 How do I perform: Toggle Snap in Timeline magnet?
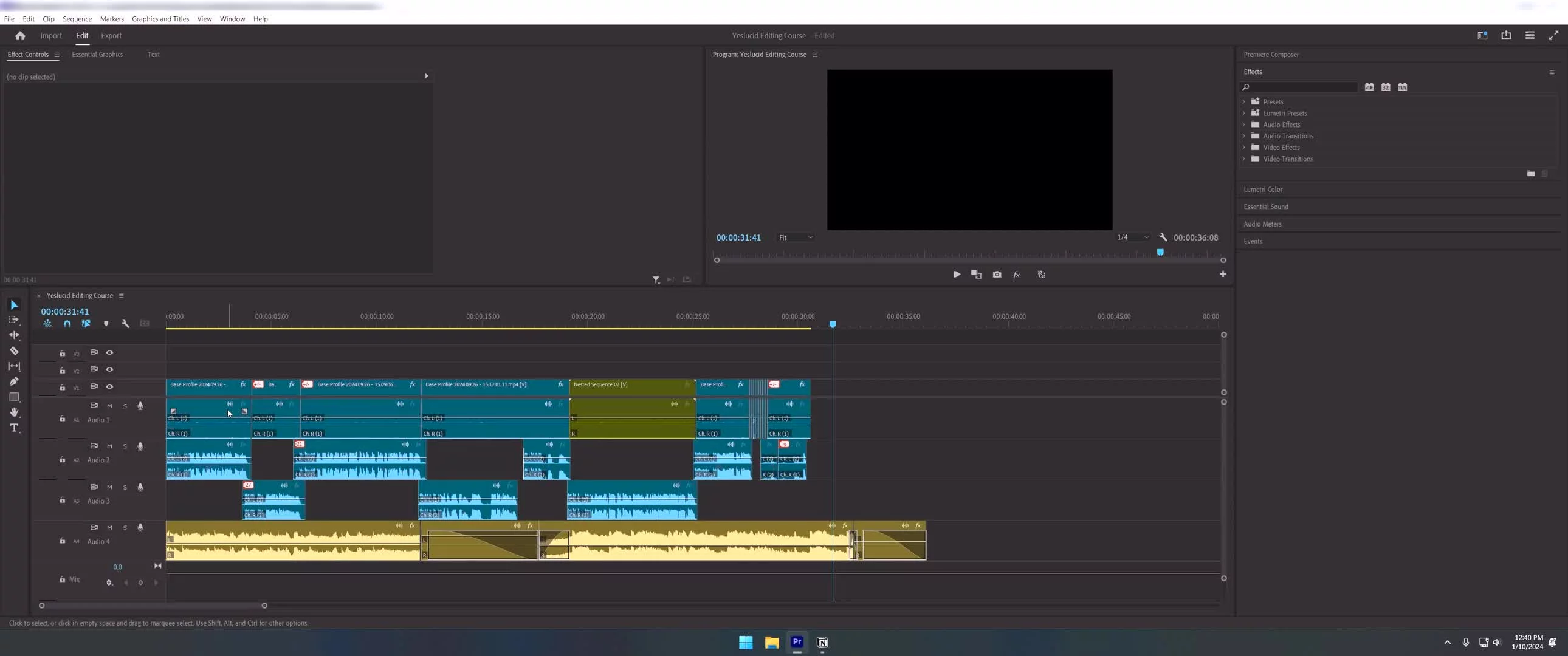pyautogui.click(x=67, y=324)
